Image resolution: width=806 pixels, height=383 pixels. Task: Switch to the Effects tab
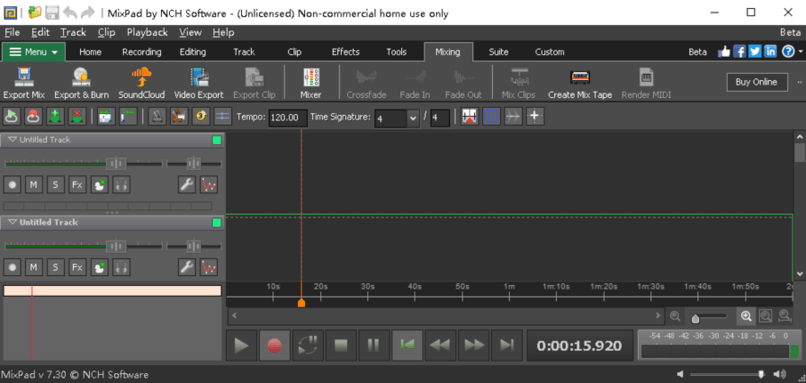tap(345, 52)
